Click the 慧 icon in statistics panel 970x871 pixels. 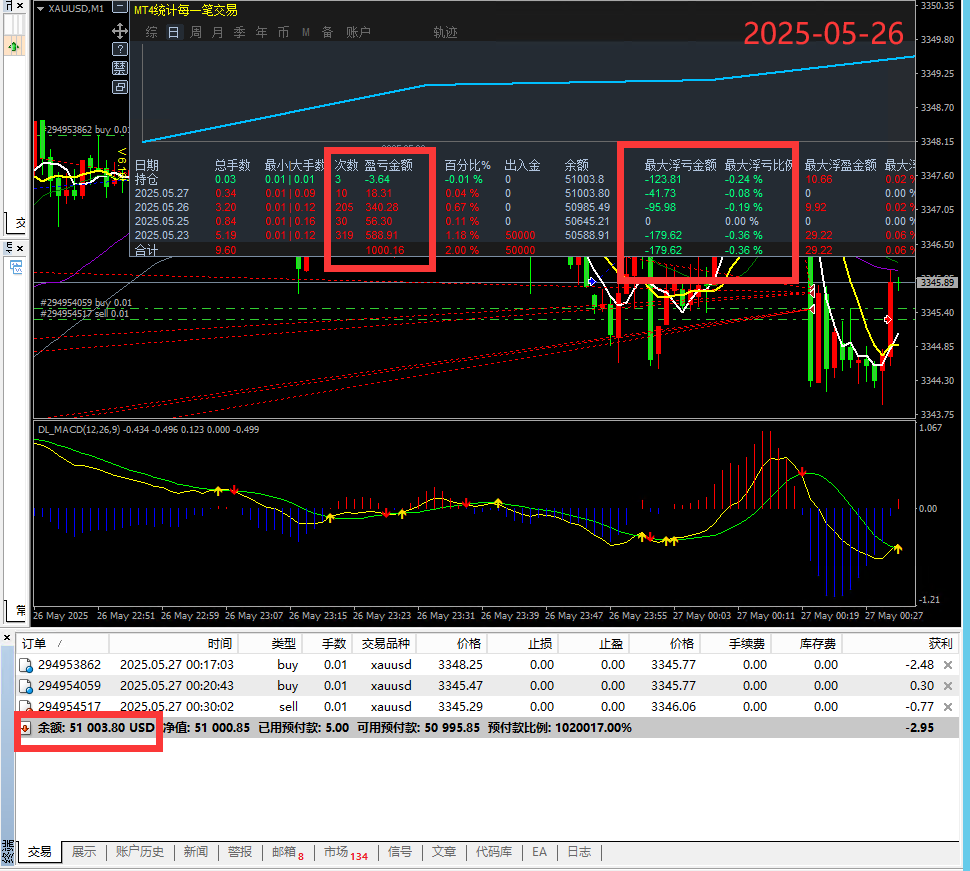point(119,68)
